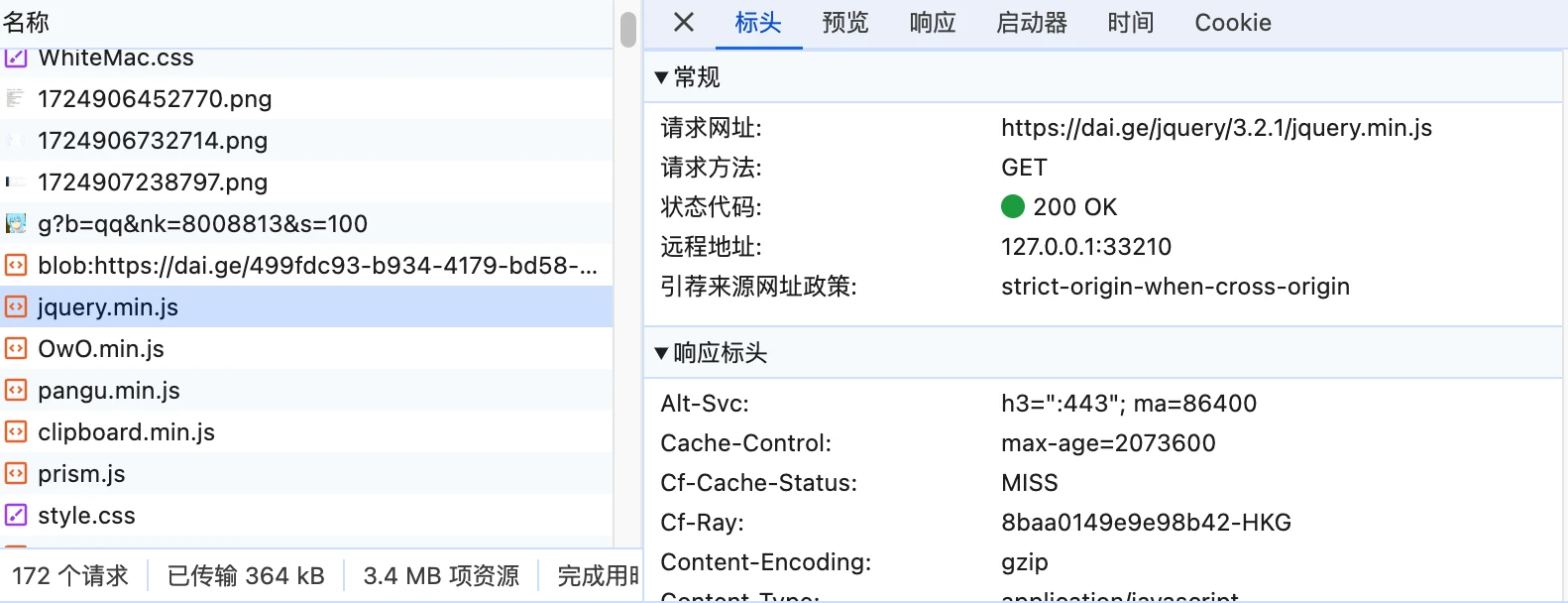Click the OwO.min.js script icon
This screenshot has width=1568, height=603.
[x=16, y=349]
